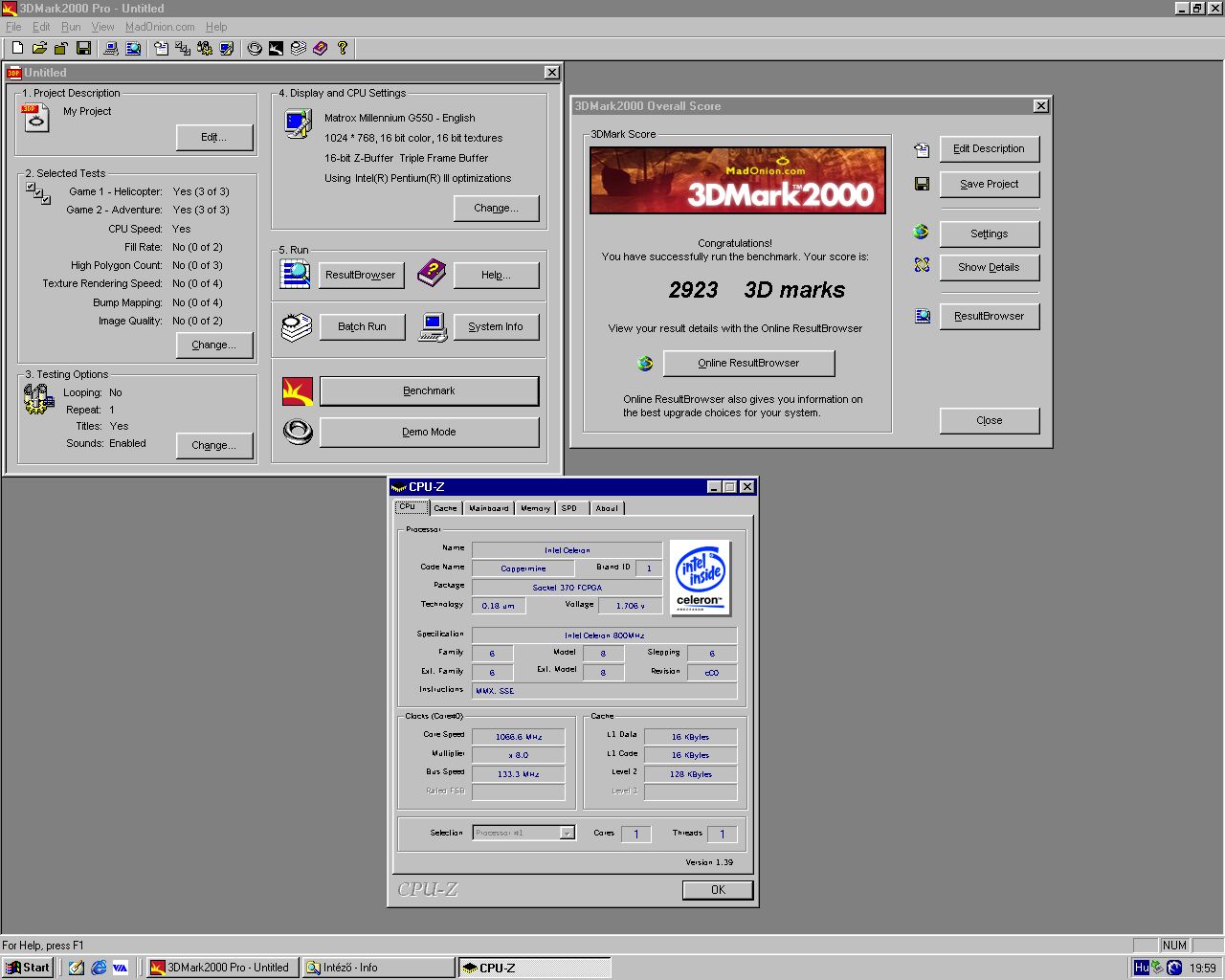Click the System Info button
The image size is (1225, 980).
point(497,326)
